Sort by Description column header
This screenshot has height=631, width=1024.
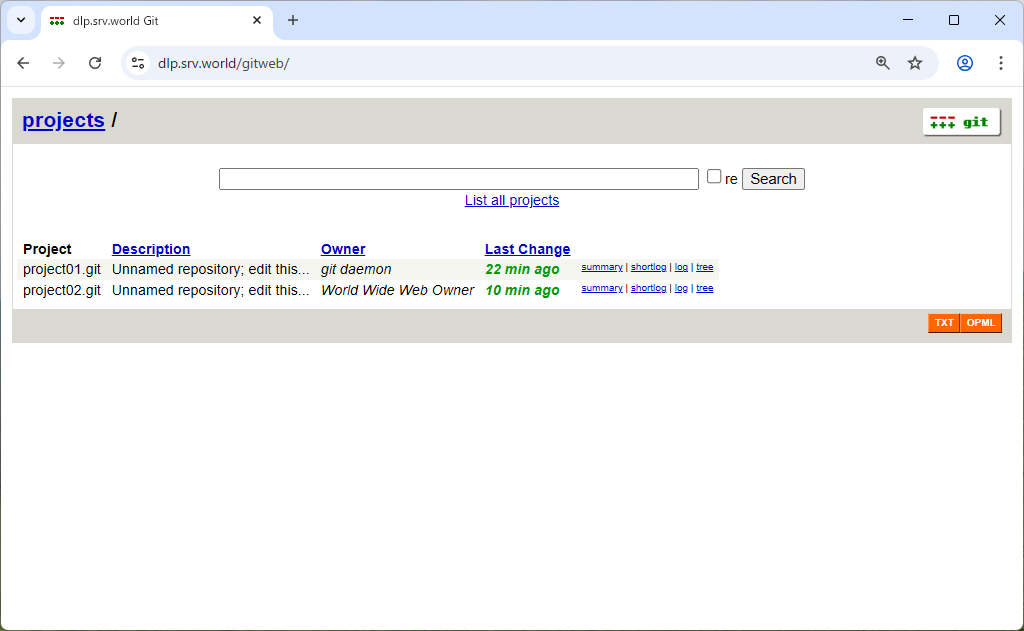(151, 250)
